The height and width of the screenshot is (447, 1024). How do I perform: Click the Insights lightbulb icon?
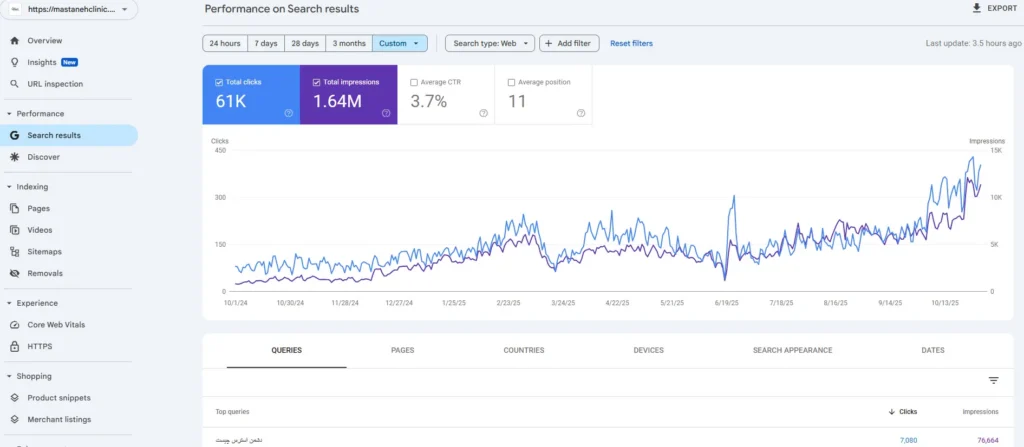pos(14,62)
